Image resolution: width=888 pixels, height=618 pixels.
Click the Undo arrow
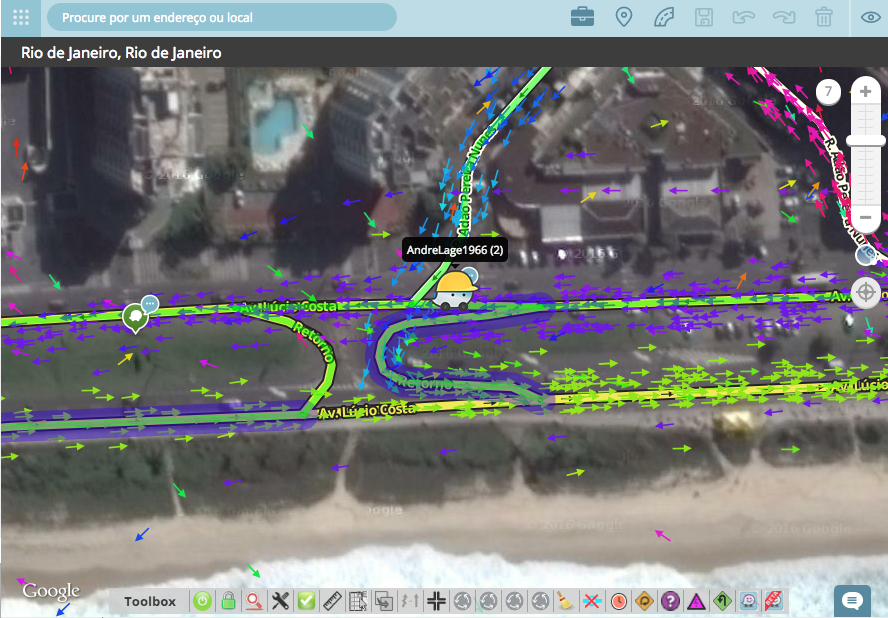744,17
